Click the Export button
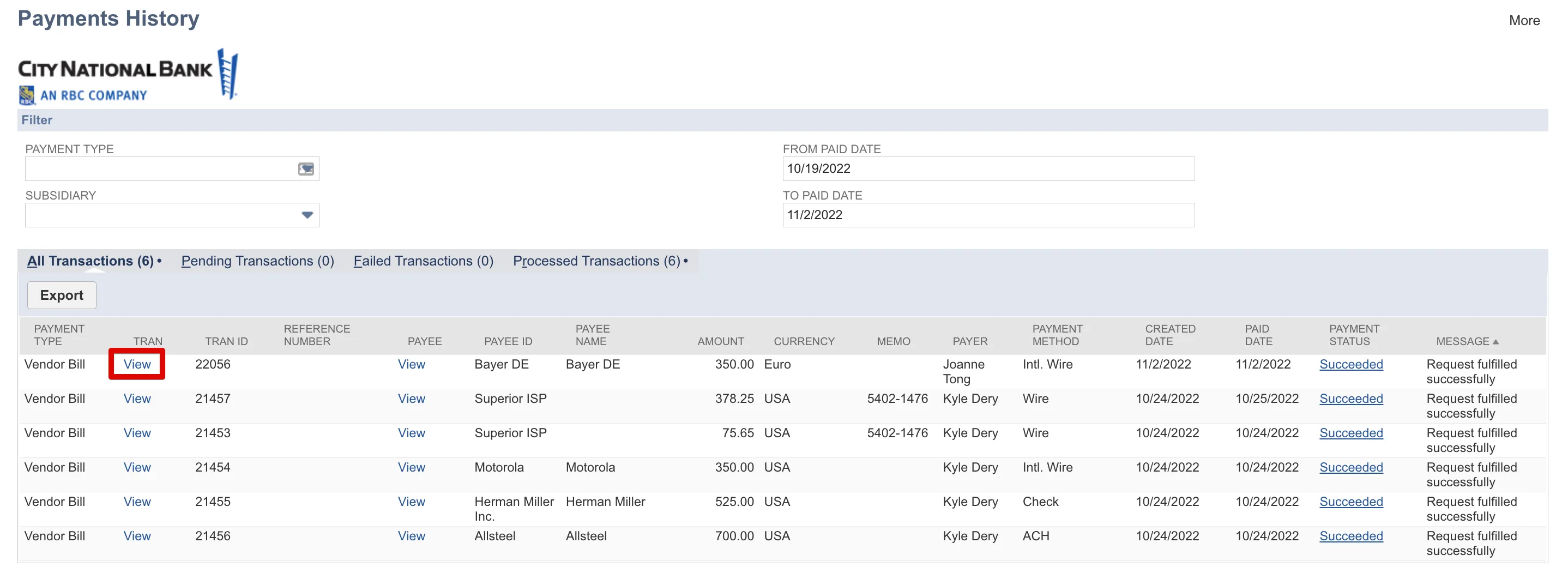The width and height of the screenshot is (1568, 579). 62,295
